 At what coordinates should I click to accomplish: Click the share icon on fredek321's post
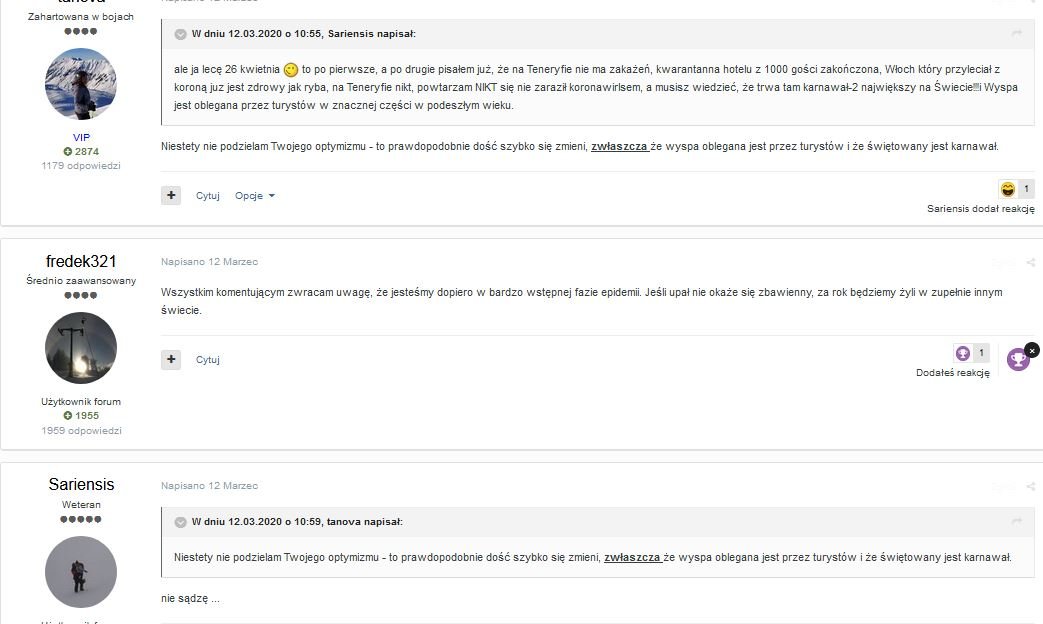pyautogui.click(x=1030, y=262)
